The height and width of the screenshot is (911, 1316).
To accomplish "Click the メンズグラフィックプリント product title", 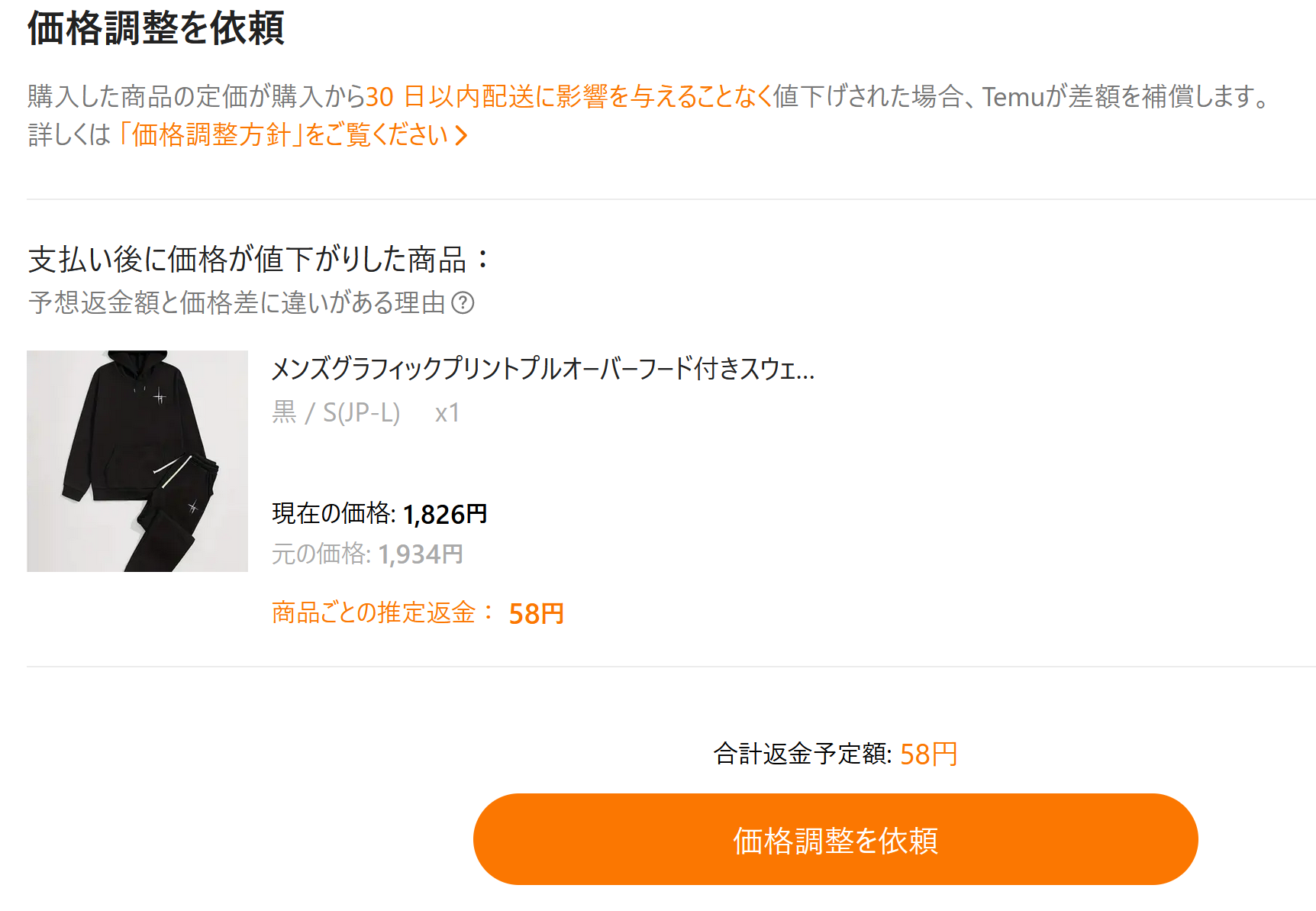I will click(x=543, y=369).
